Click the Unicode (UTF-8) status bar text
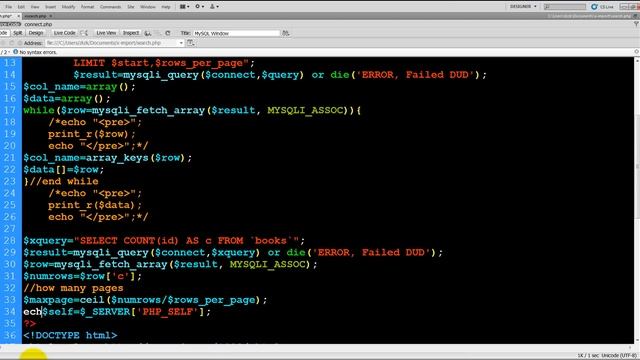 619,356
